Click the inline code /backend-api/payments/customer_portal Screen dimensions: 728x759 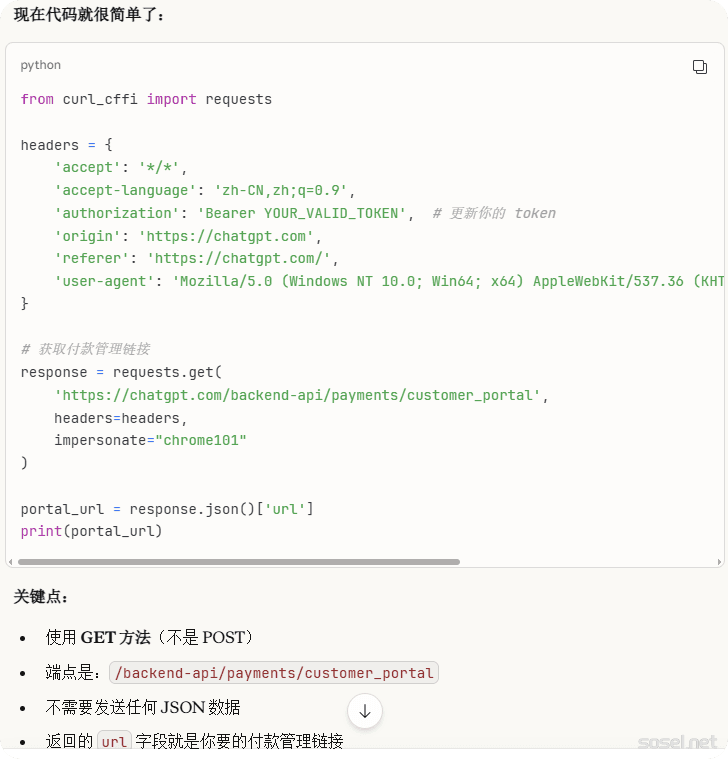click(x=274, y=673)
